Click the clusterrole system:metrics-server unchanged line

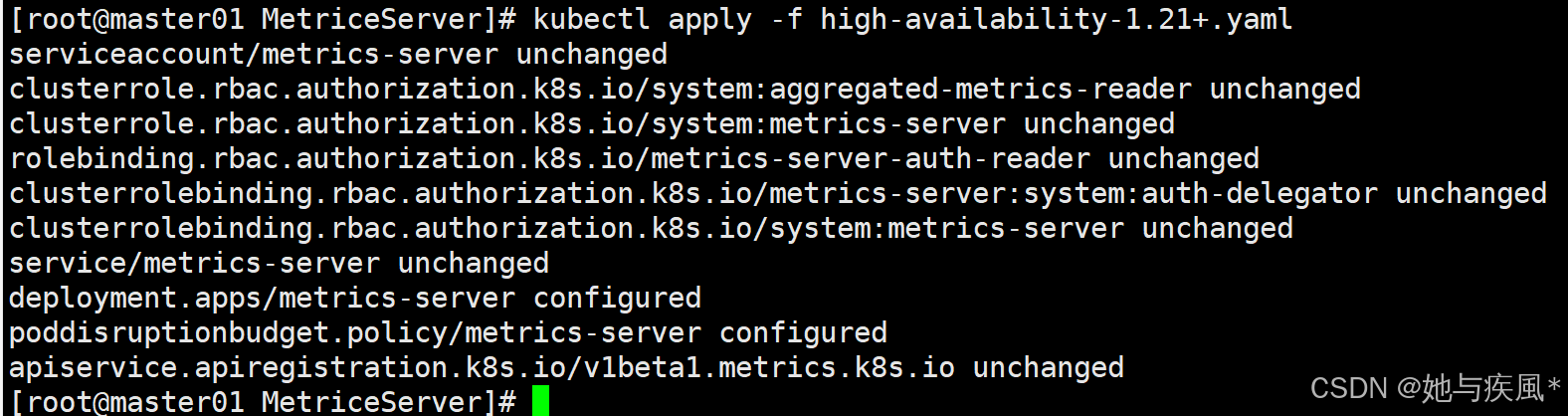(x=592, y=123)
